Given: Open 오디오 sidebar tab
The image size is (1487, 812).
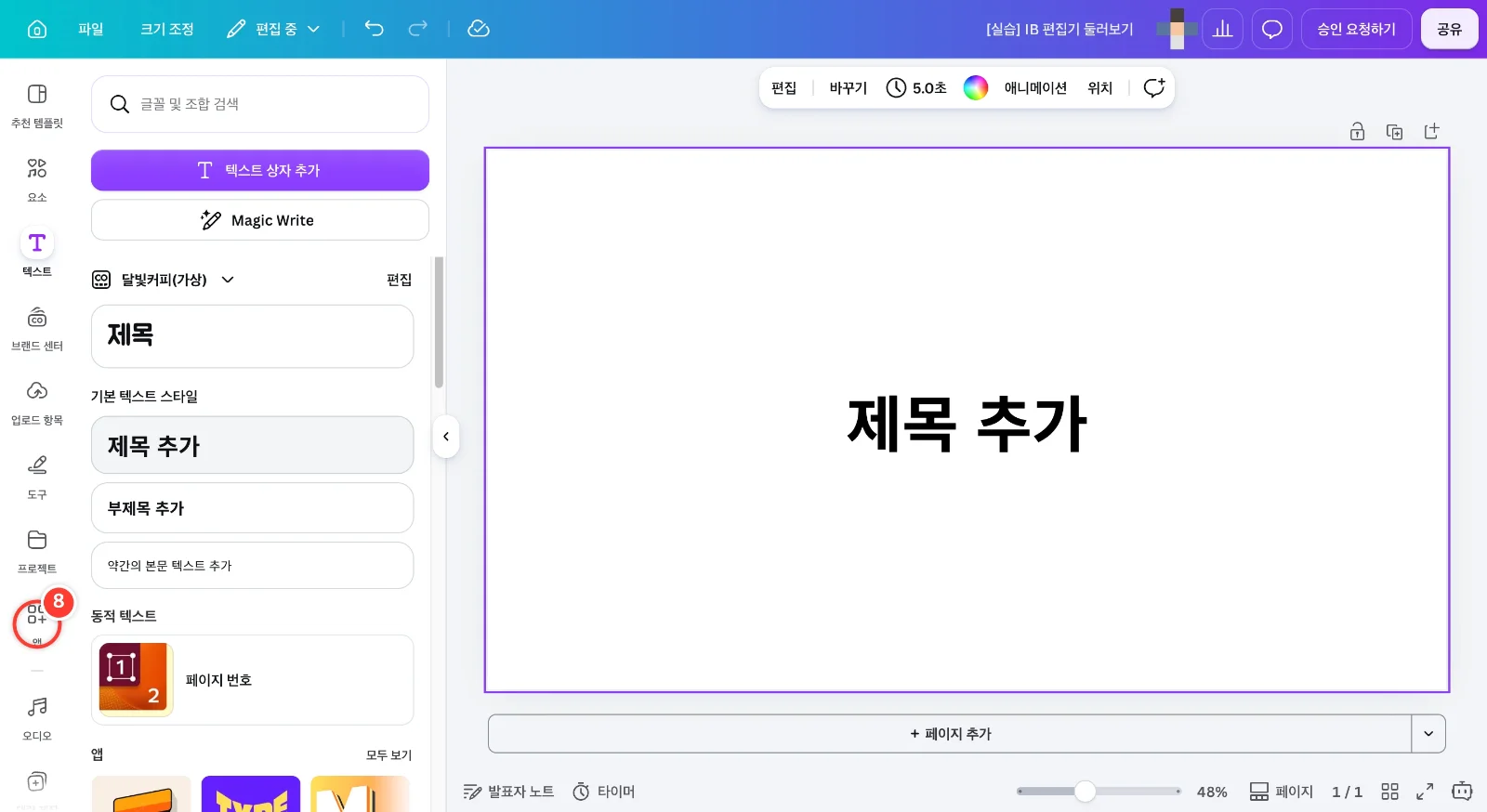Looking at the screenshot, I should point(37,718).
